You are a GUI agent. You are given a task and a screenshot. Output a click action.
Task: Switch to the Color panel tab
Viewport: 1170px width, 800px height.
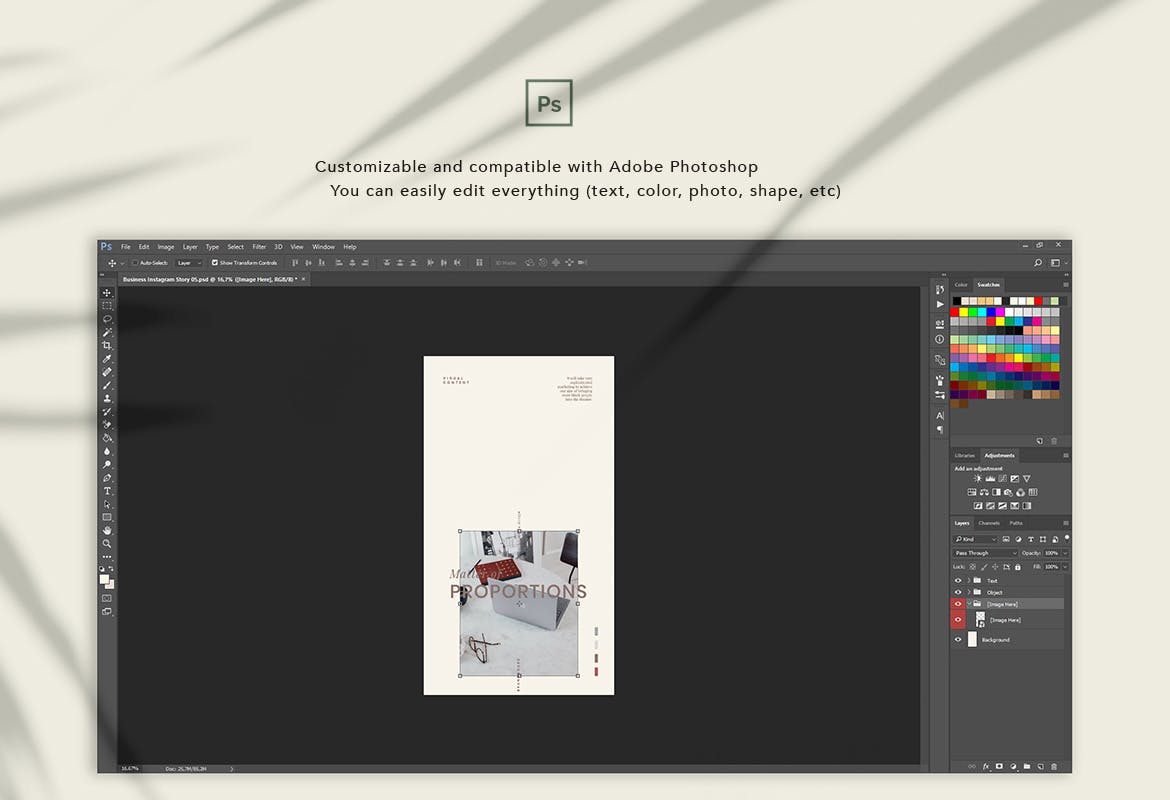[961, 285]
